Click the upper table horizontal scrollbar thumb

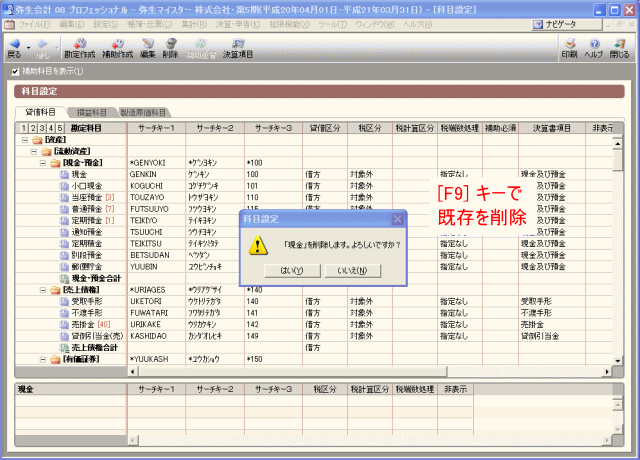coord(293,371)
